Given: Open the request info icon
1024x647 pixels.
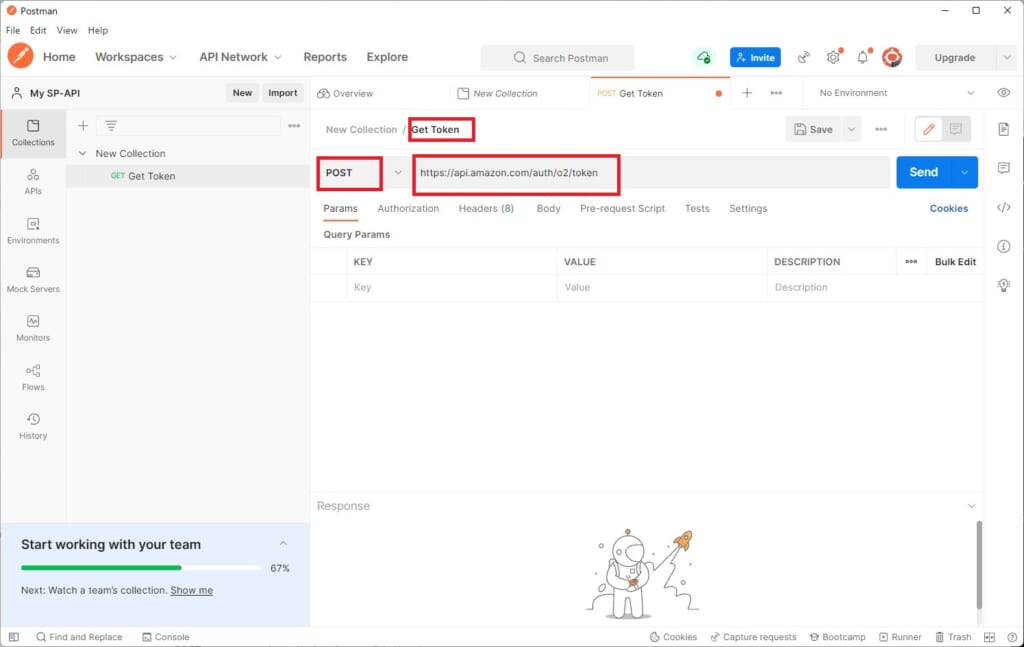Looking at the screenshot, I should pyautogui.click(x=1004, y=246).
